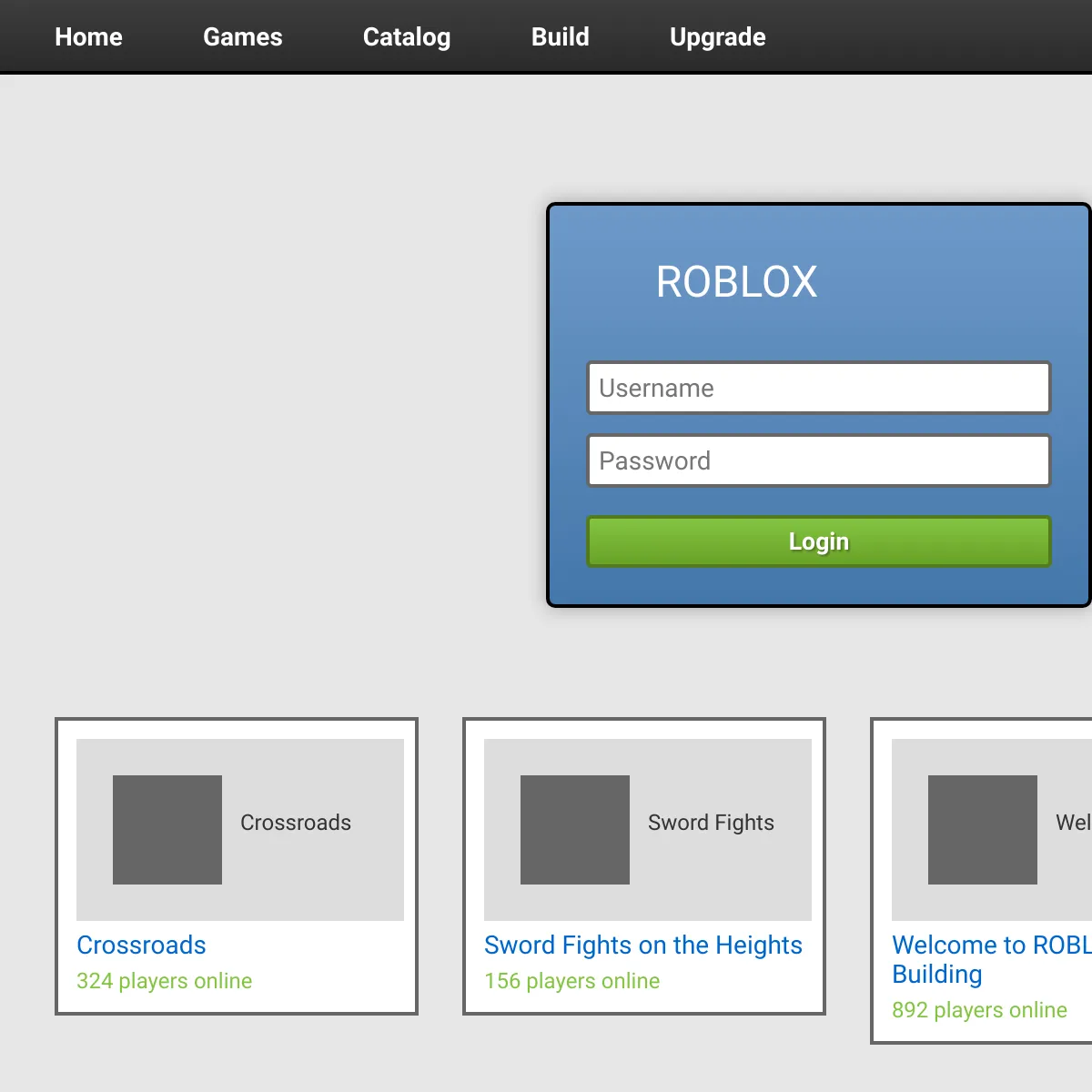Click the gray Sword Fights label in thumbnail
Viewport: 1092px width, 1092px height.
[711, 823]
